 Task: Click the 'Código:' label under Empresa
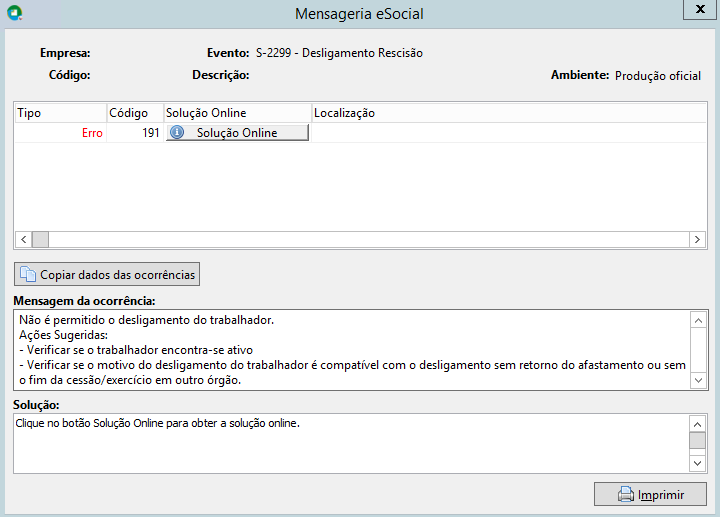(70, 75)
